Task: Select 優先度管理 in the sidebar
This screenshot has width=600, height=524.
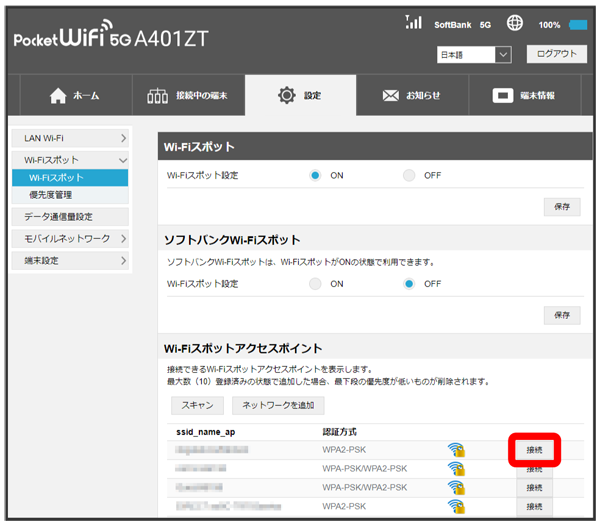Action: (x=50, y=195)
